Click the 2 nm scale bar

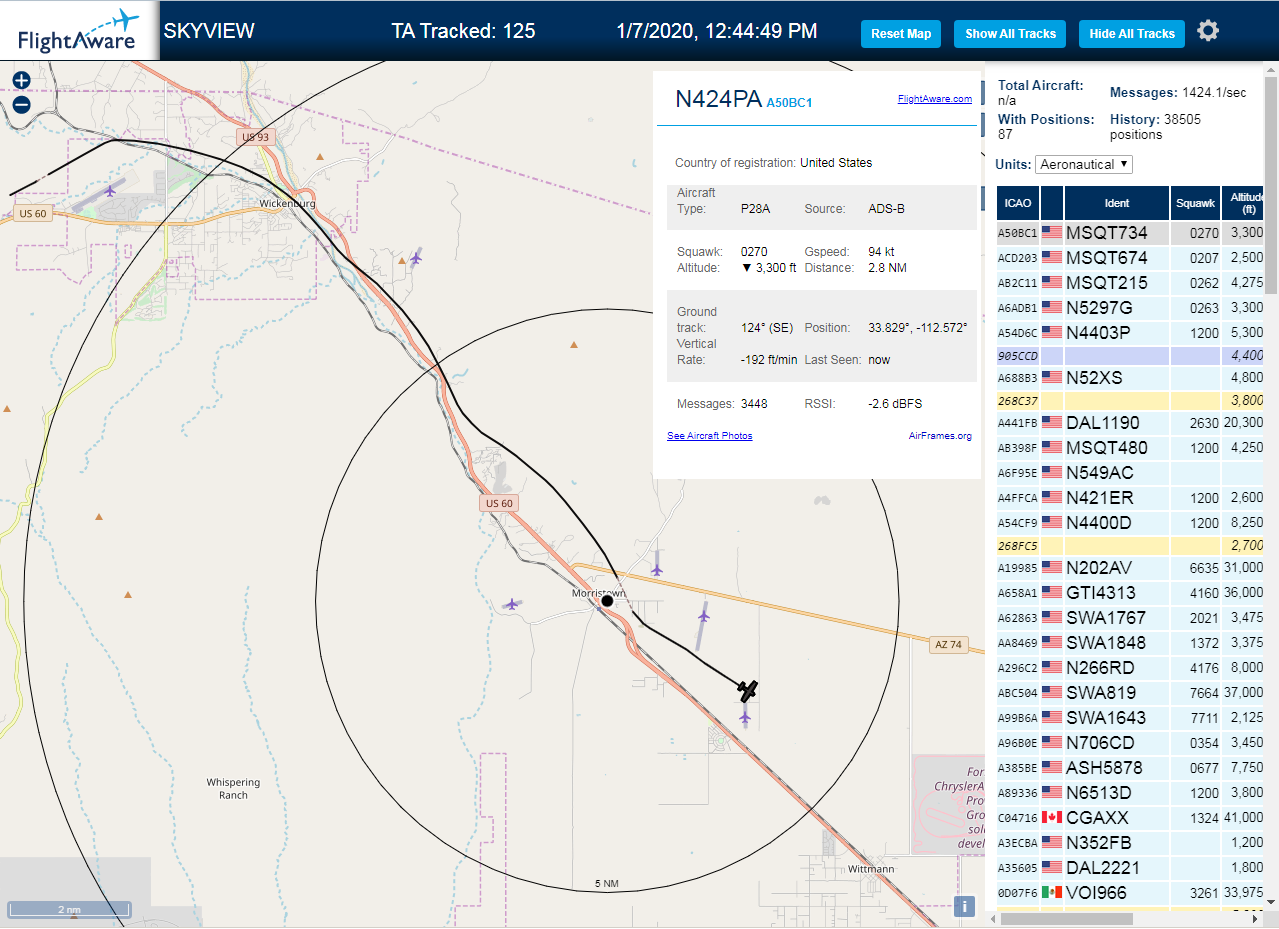coord(69,910)
